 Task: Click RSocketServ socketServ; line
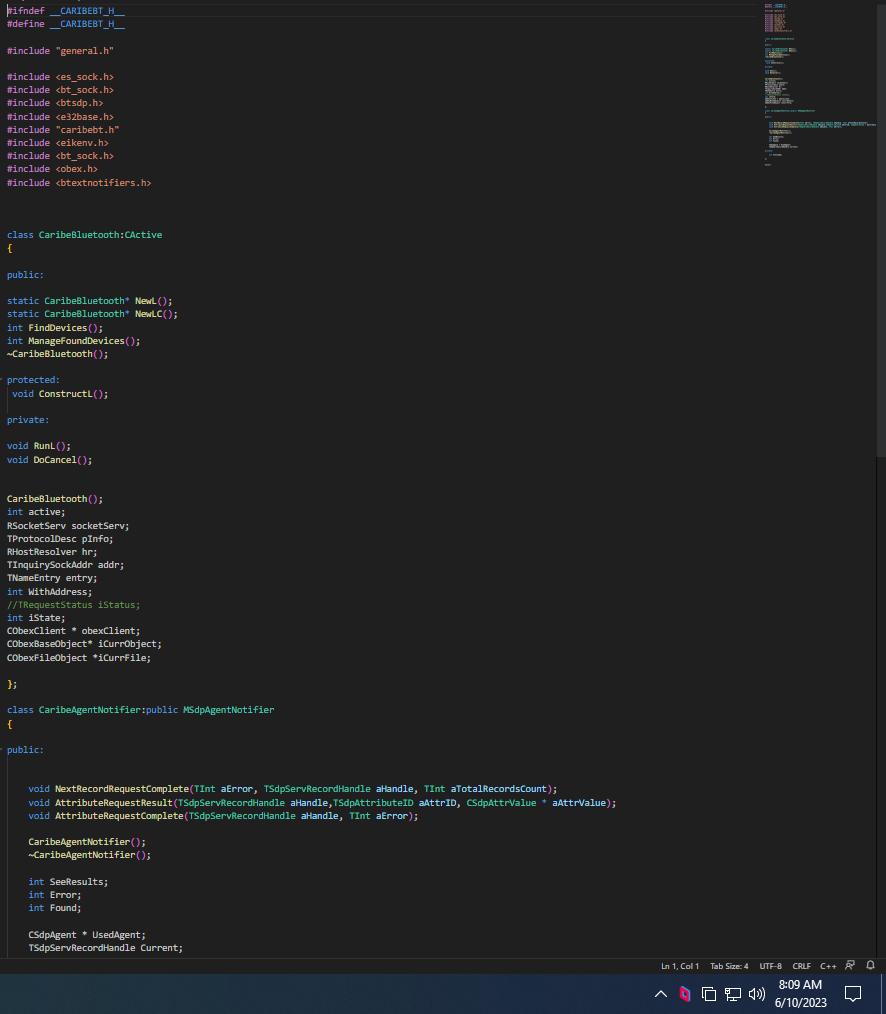(x=68, y=526)
